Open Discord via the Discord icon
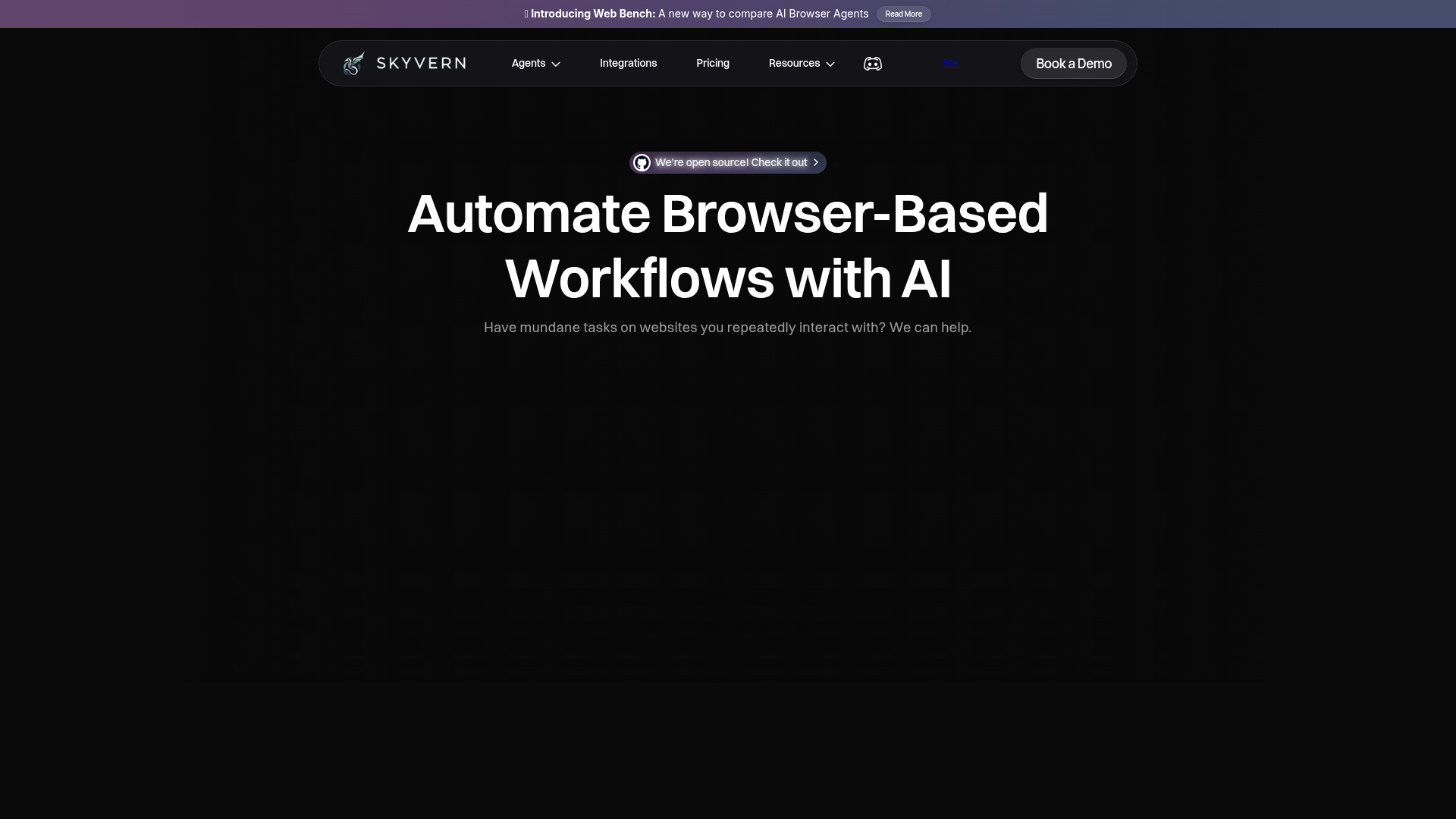Image resolution: width=1456 pixels, height=819 pixels. [x=872, y=64]
